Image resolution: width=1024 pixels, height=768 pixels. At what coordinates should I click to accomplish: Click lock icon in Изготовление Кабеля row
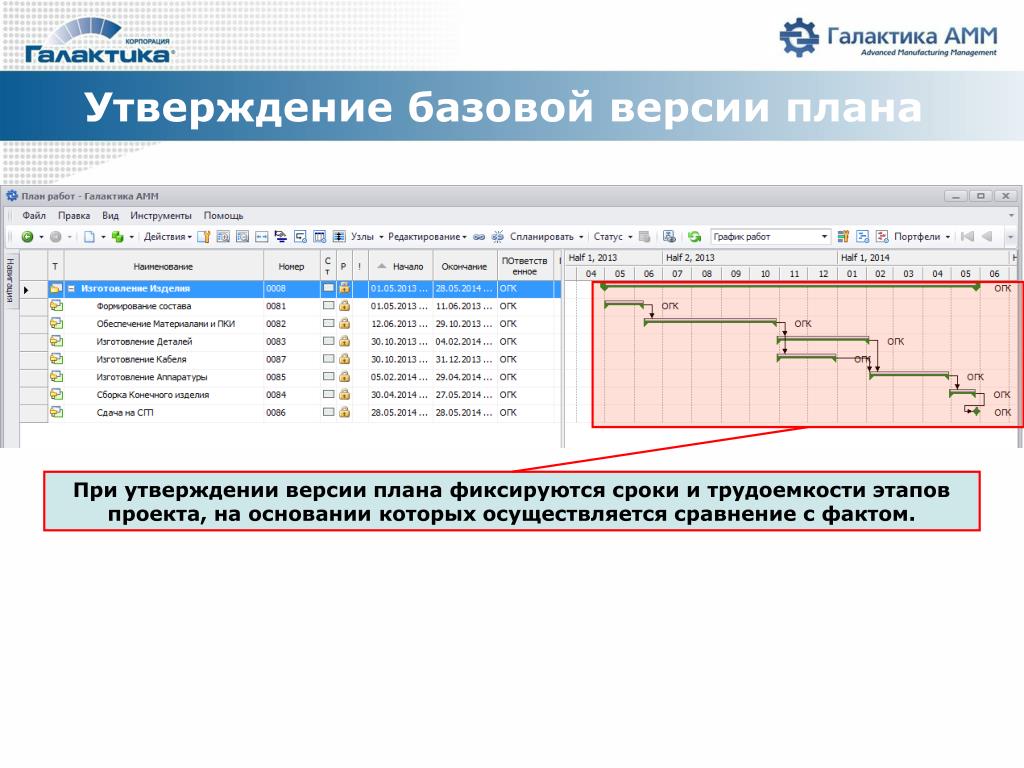[x=344, y=359]
